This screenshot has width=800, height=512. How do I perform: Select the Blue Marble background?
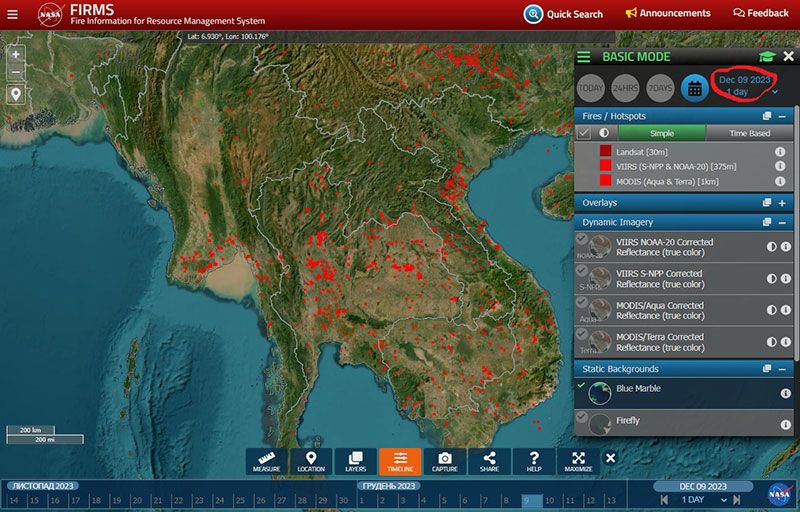pyautogui.click(x=684, y=393)
